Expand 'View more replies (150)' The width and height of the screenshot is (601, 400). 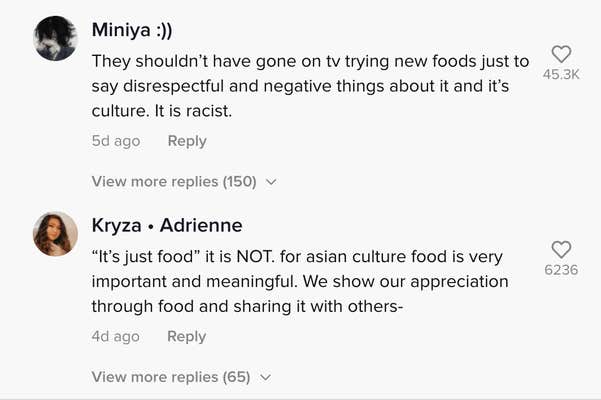(x=174, y=182)
